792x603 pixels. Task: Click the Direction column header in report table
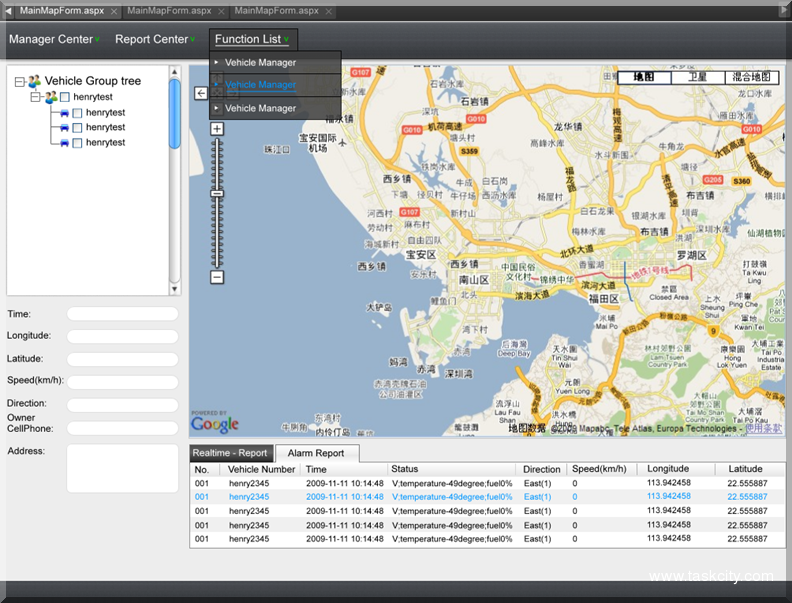pyautogui.click(x=541, y=469)
